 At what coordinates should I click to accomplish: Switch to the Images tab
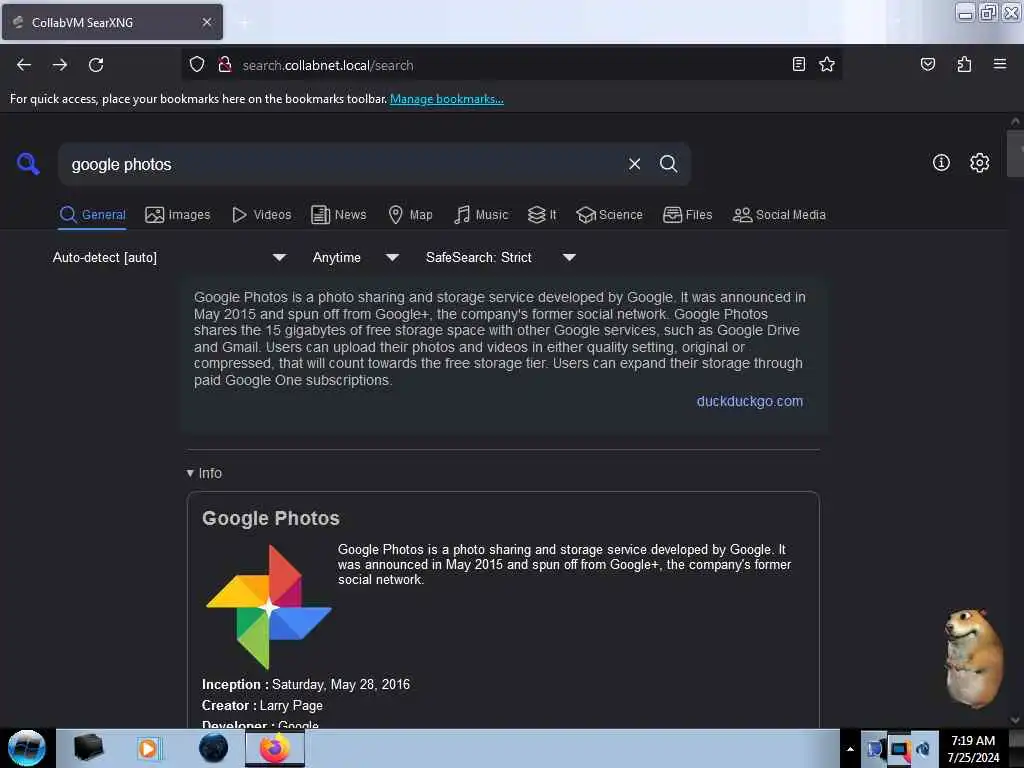178,214
